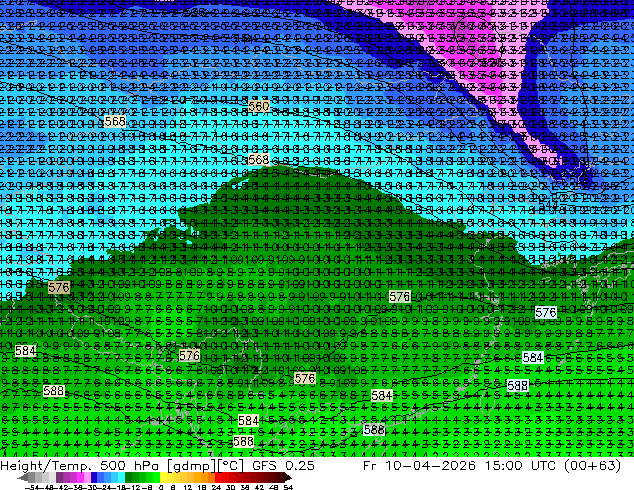This screenshot has width=634, height=490.
Task: Click the -30 legend value
Action: [89, 488]
